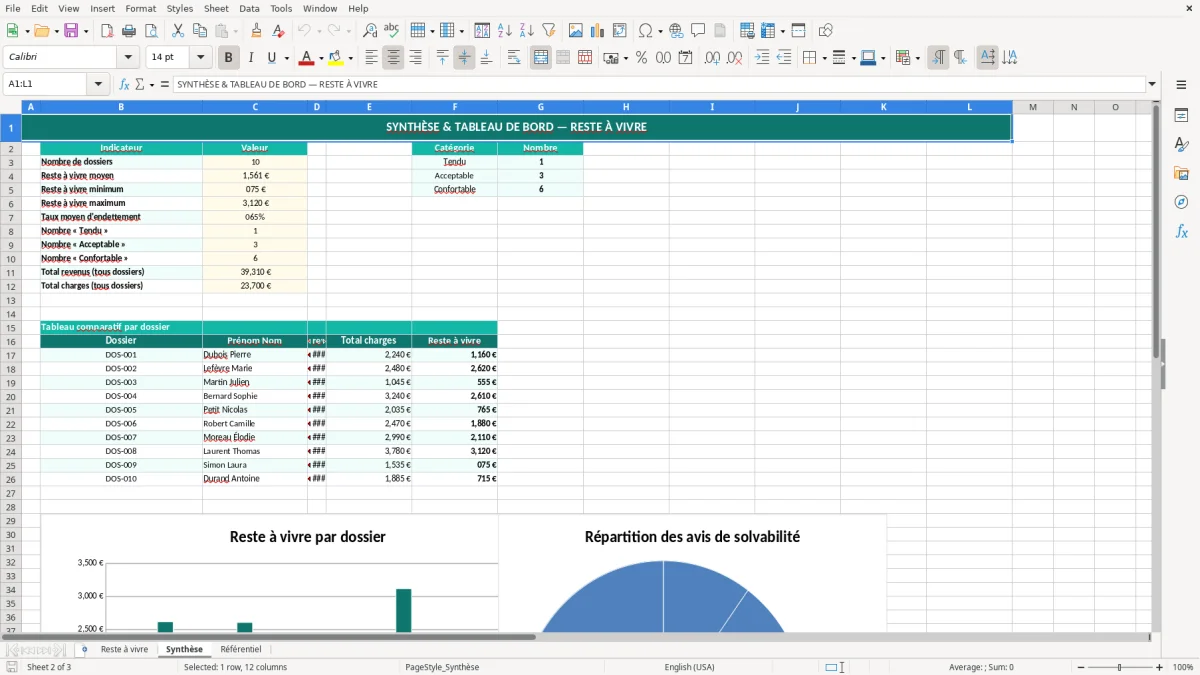Open the font color dropdown arrow
Viewport: 1200px width, 675px height.
coord(320,58)
